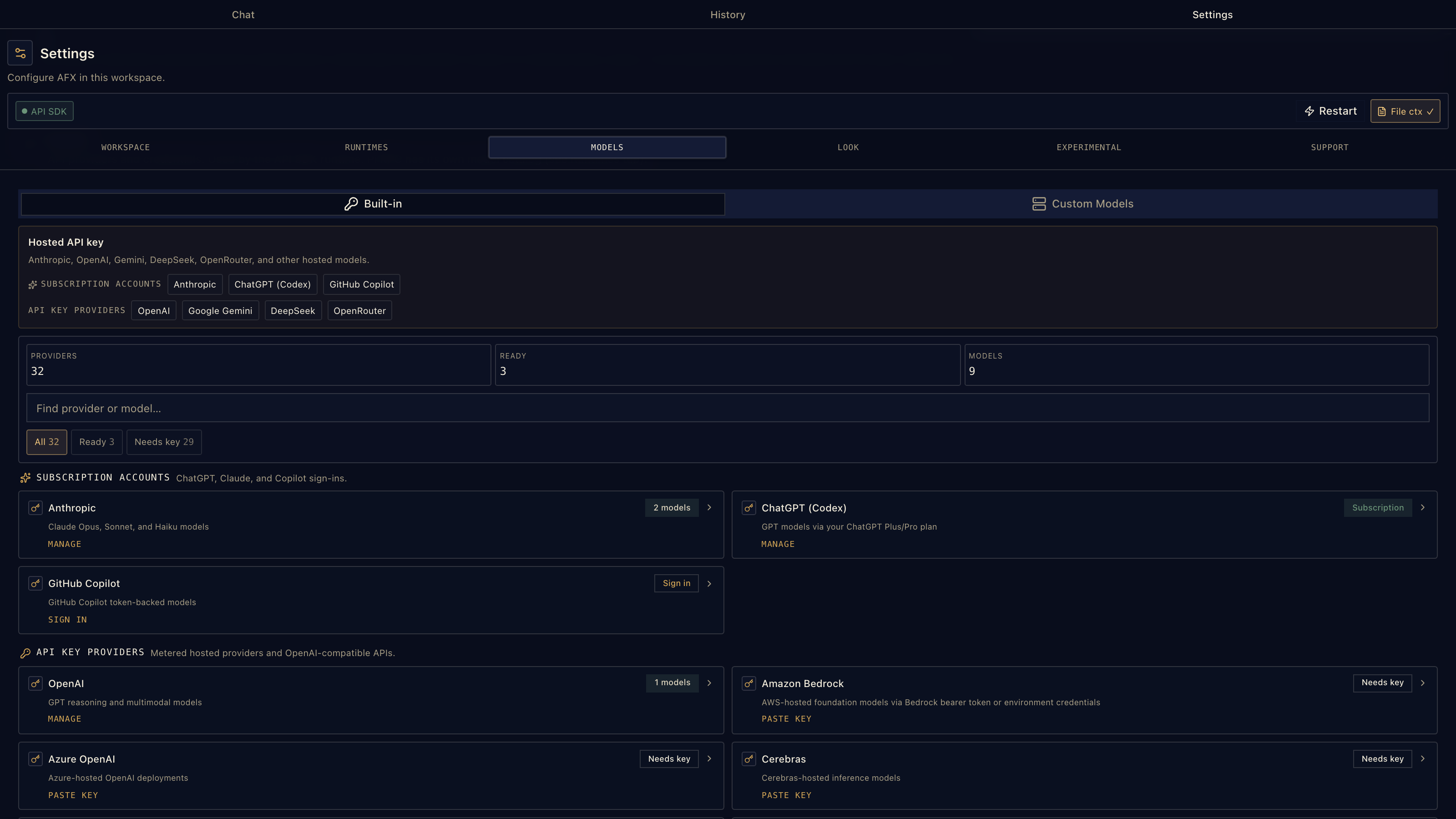Expand the Amazon Bedrock card chevron

click(x=1423, y=683)
